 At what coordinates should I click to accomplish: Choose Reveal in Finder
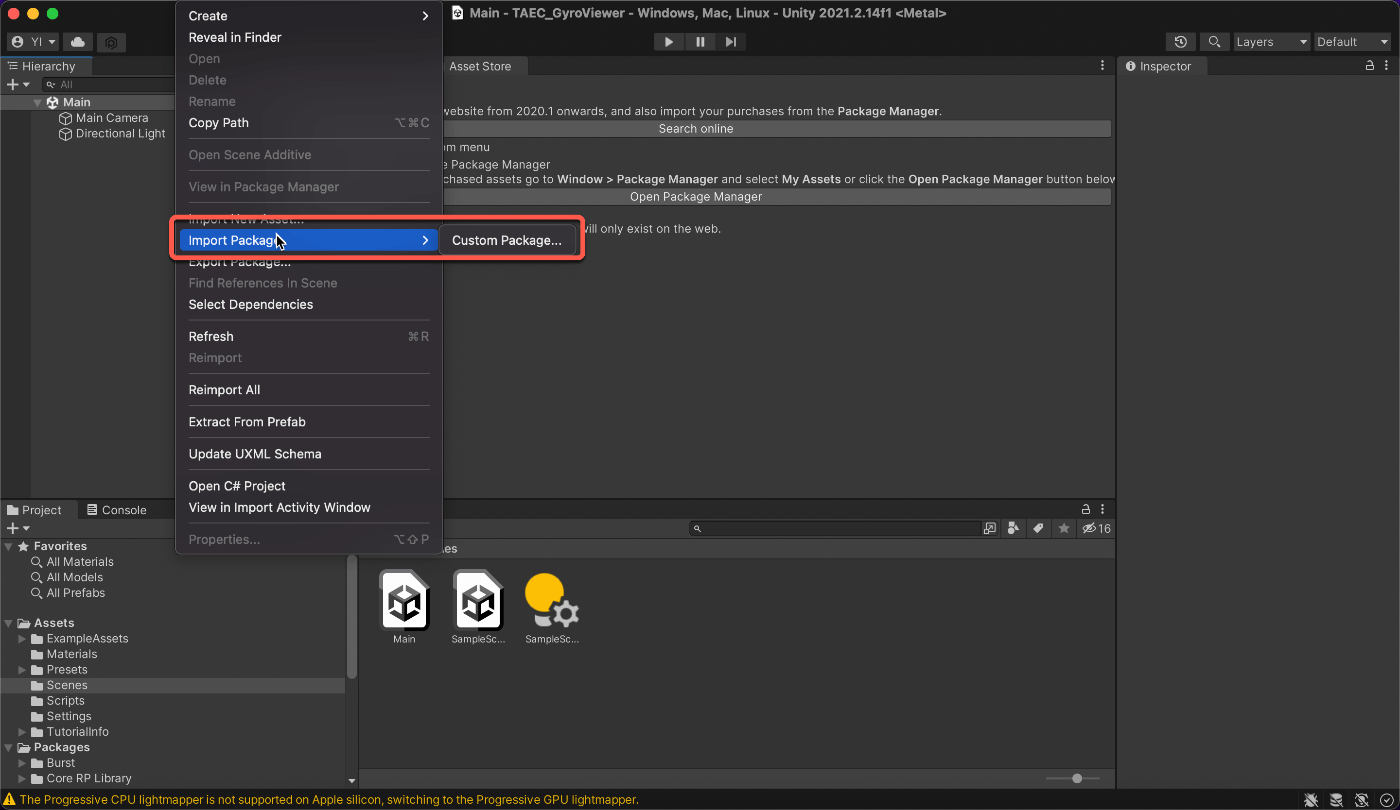click(x=309, y=38)
